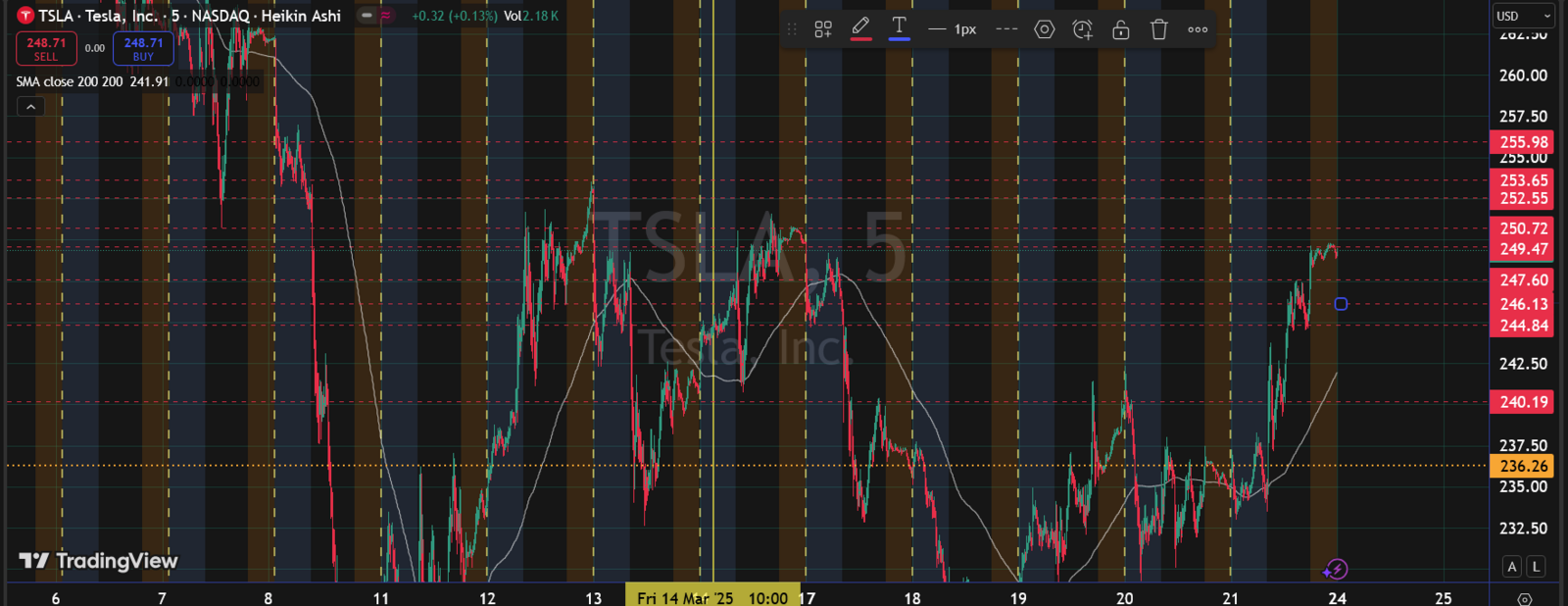Collapse the indicator legend with the chevron
Viewport: 1568px width, 606px height.
(x=30, y=107)
